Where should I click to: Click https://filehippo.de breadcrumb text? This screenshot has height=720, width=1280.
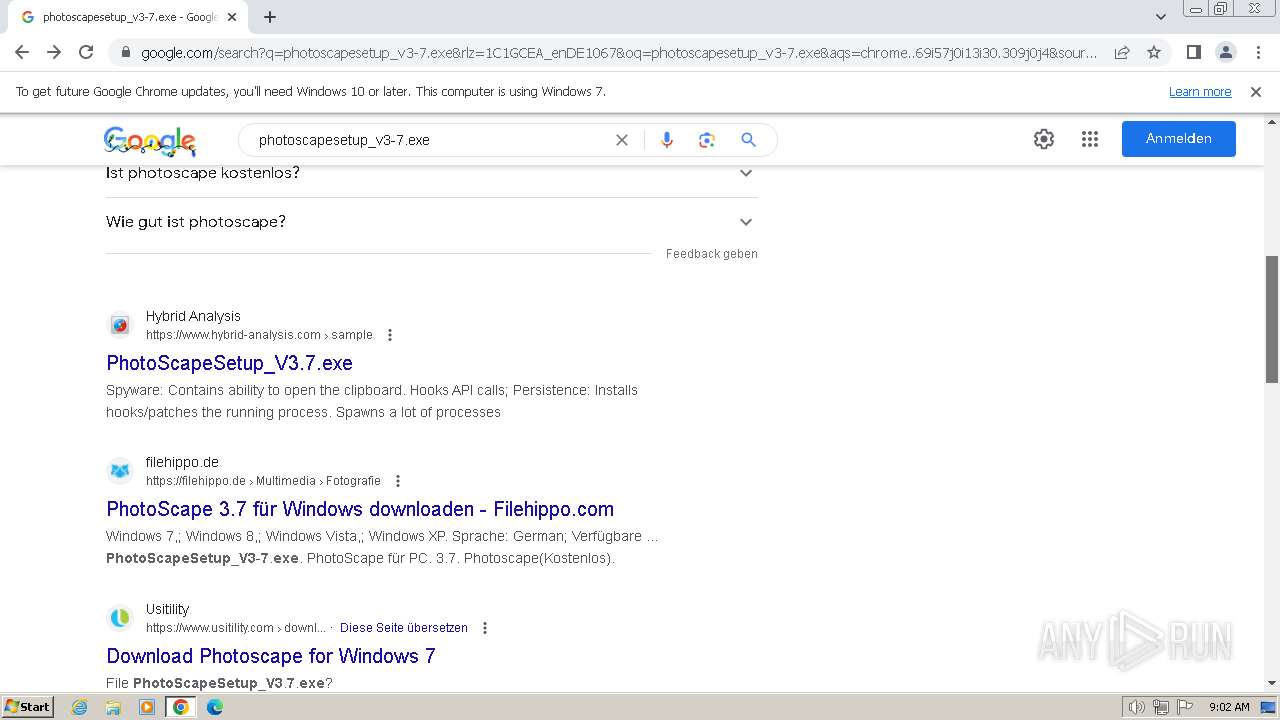[196, 481]
